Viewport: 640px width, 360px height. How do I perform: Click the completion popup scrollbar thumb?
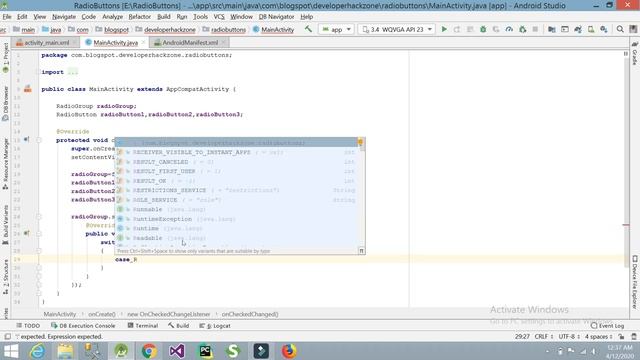coord(361,144)
